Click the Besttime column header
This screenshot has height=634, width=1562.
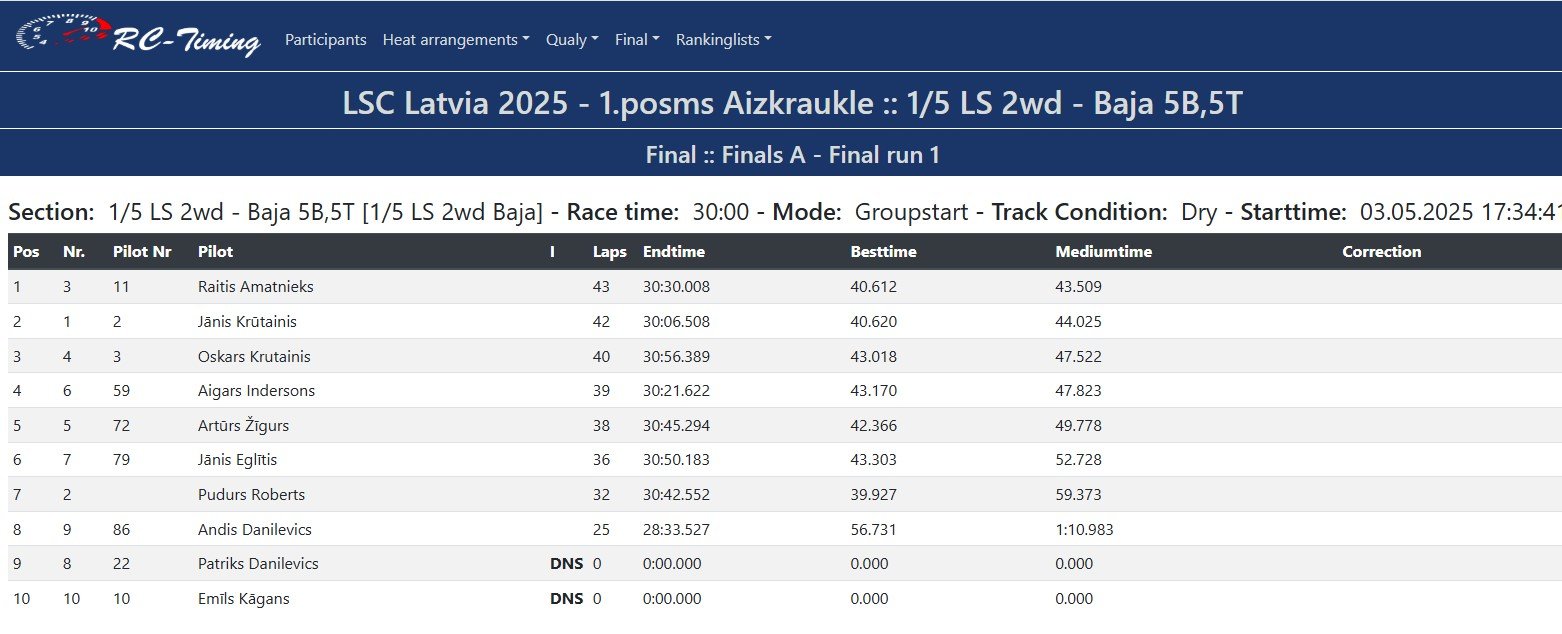point(883,252)
